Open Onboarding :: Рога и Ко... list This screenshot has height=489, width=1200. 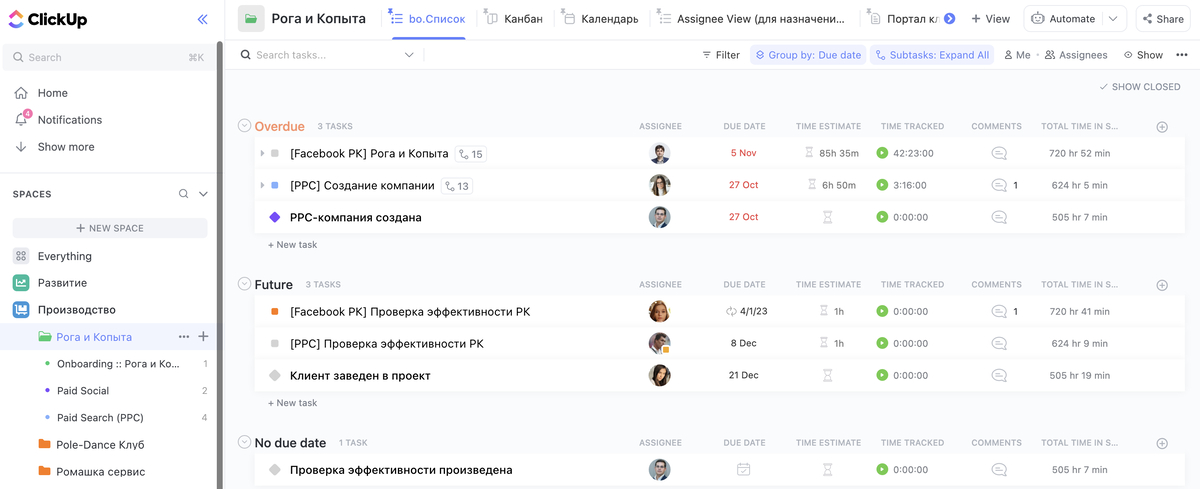tap(118, 364)
